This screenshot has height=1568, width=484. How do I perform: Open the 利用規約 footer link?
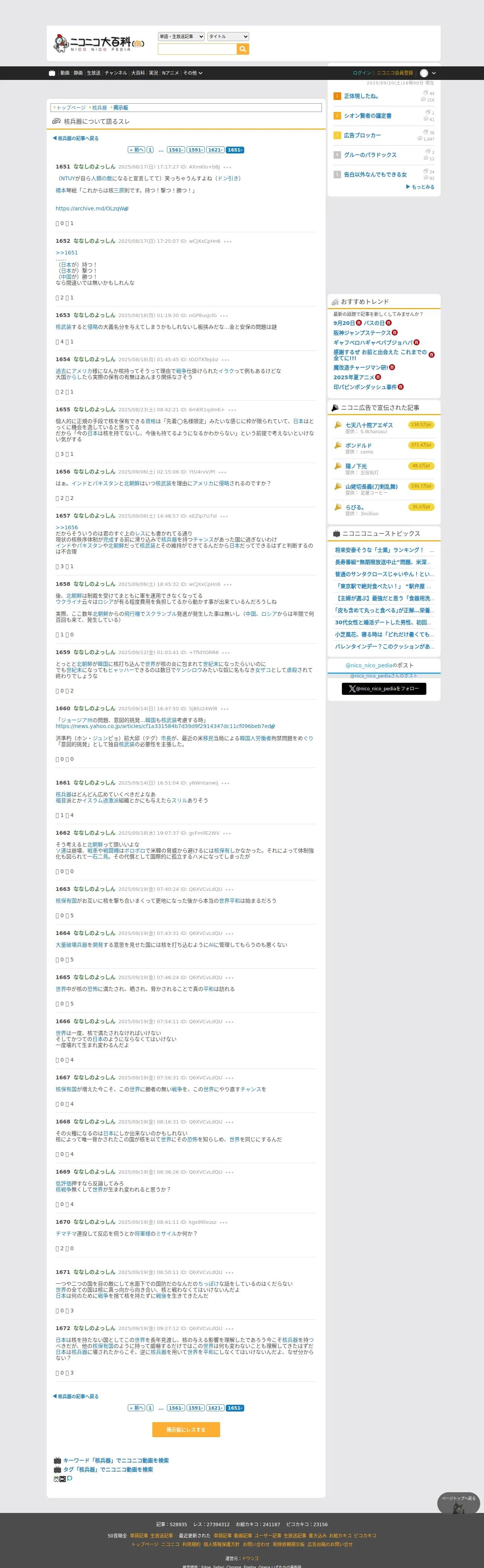tap(191, 1544)
